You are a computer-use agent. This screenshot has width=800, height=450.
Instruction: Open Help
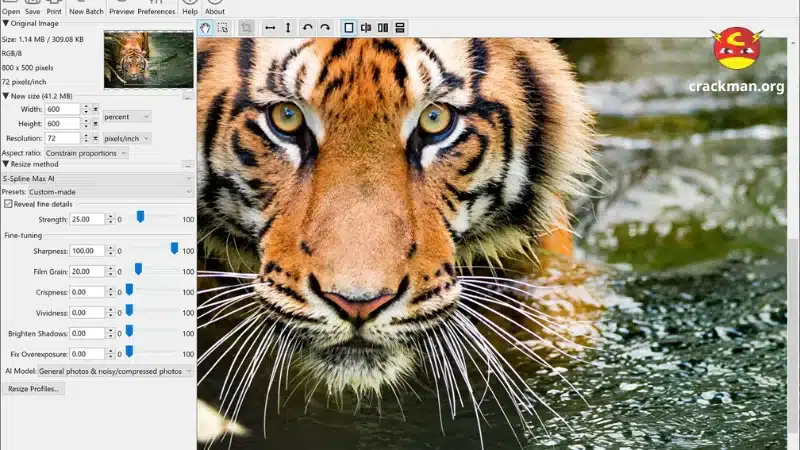190,8
